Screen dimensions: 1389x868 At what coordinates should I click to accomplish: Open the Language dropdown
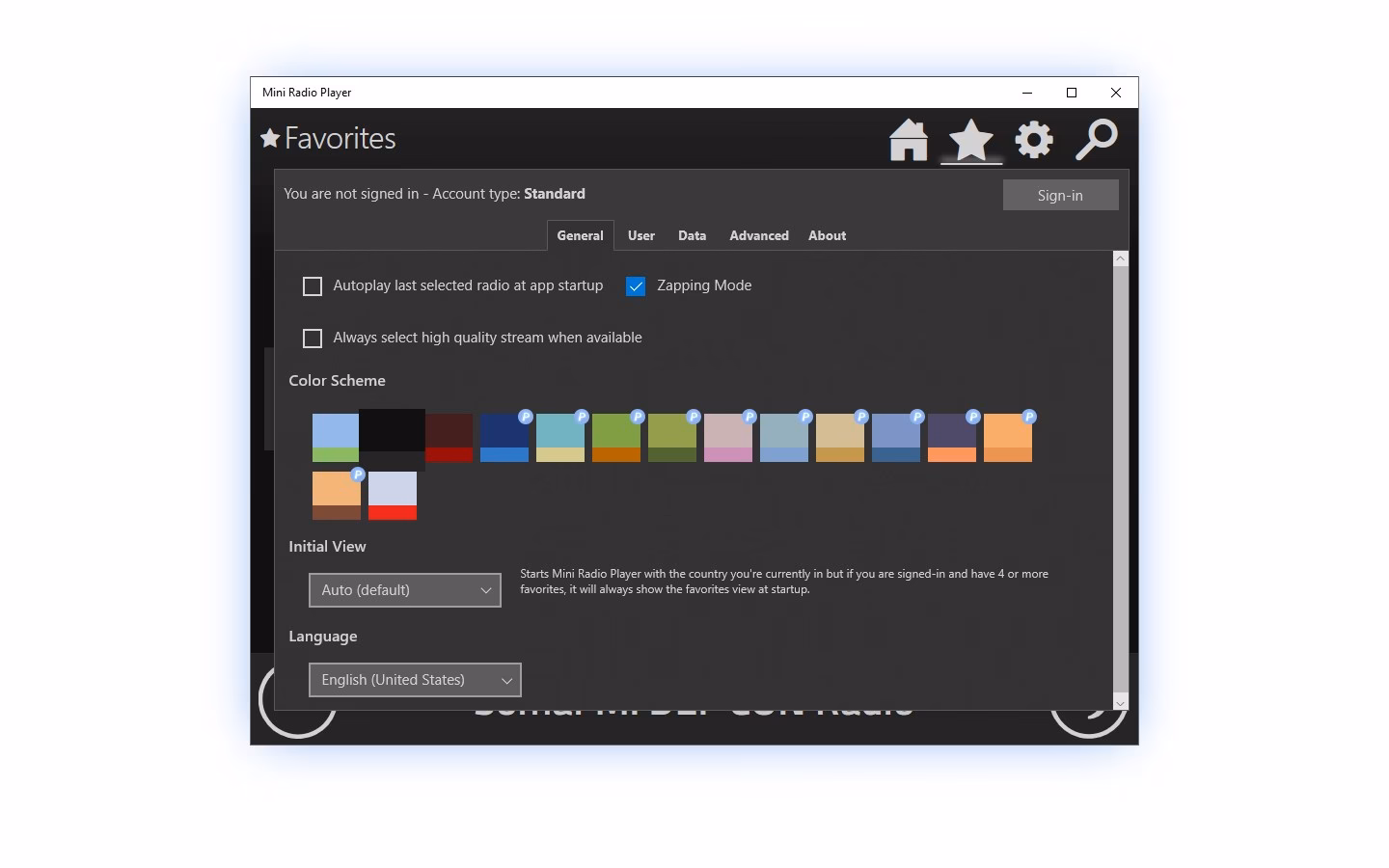(x=415, y=680)
